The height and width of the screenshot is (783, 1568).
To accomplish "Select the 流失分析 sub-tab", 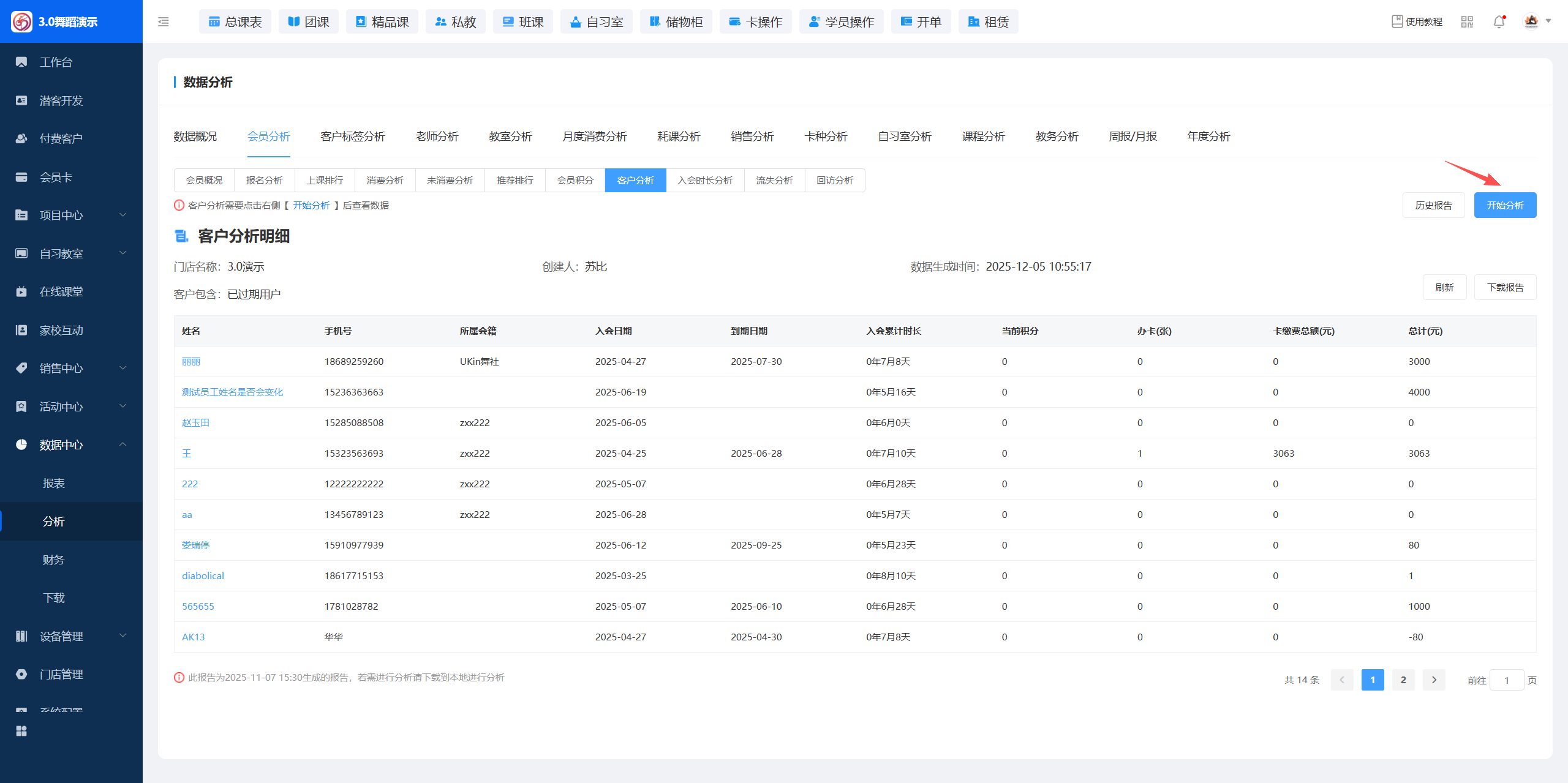I will pos(774,181).
